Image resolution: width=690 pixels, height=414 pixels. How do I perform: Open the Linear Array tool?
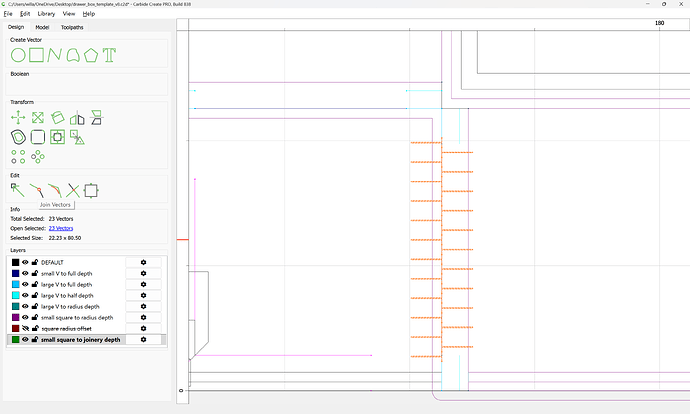[18, 156]
